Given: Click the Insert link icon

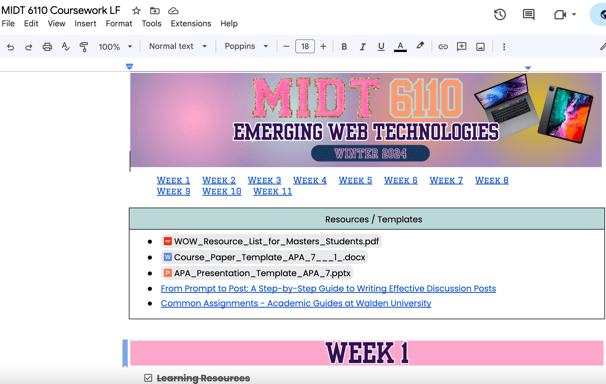Looking at the screenshot, I should coord(443,47).
